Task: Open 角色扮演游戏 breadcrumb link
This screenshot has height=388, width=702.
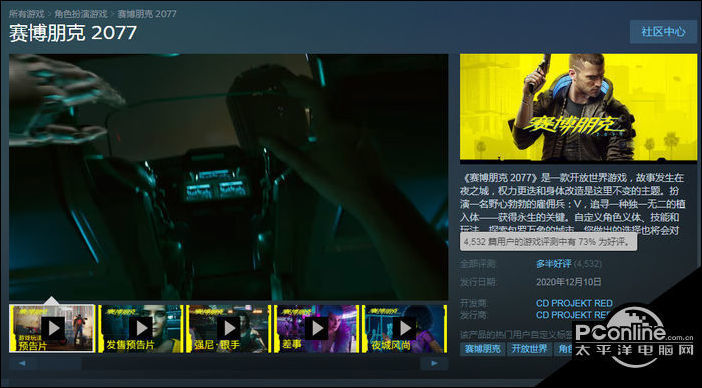Action: [x=81, y=14]
